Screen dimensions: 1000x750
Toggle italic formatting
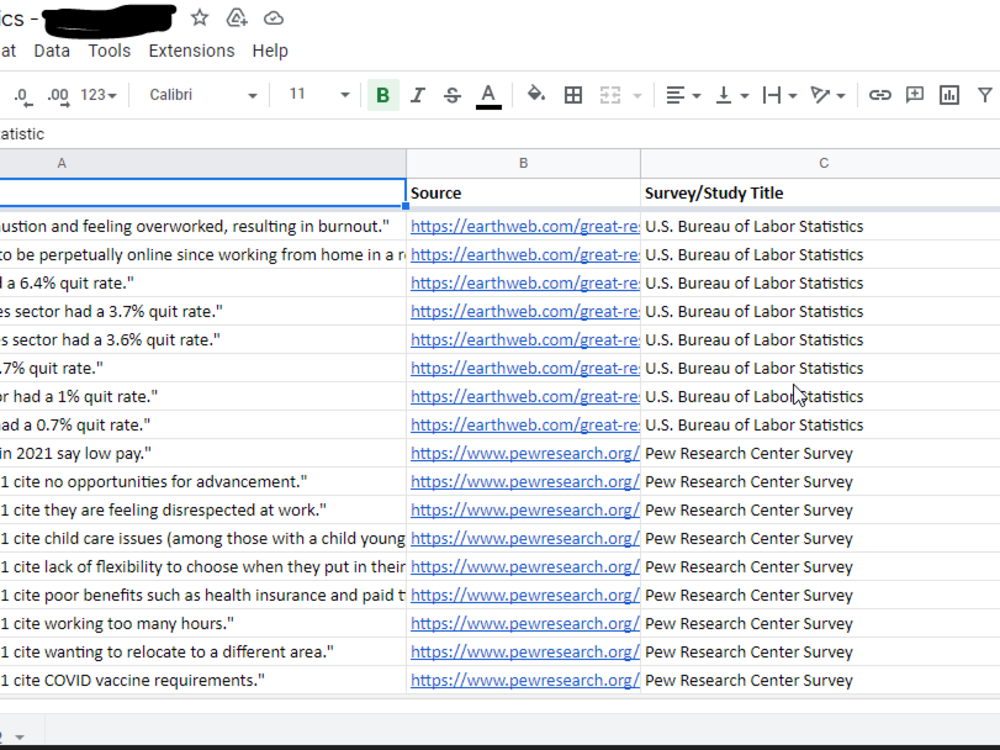click(418, 95)
